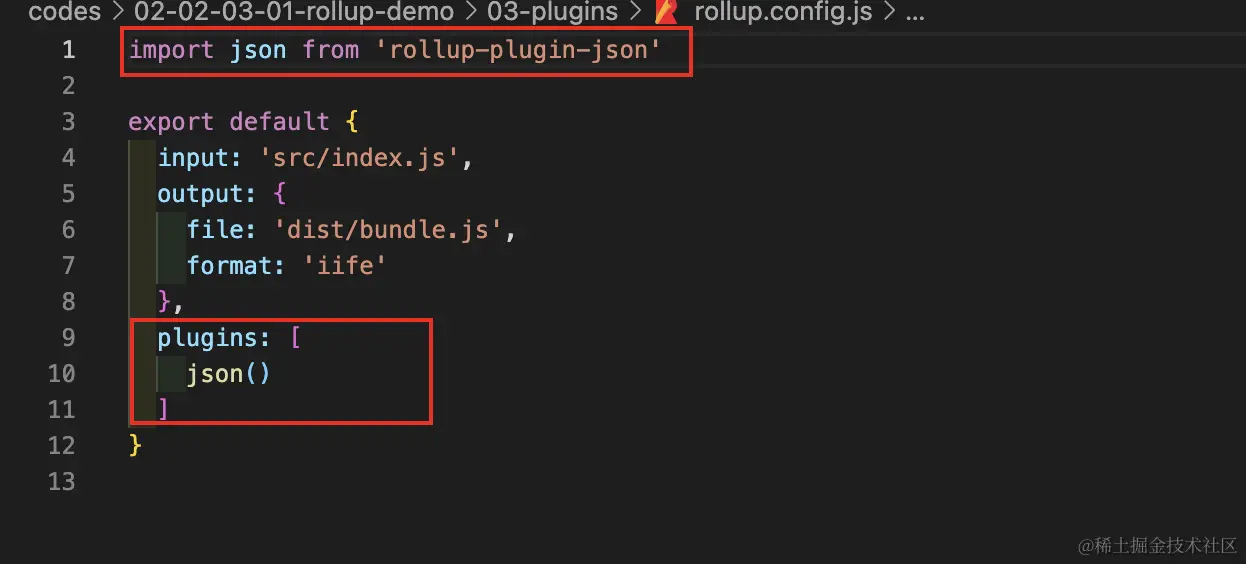The width and height of the screenshot is (1246, 564).
Task: Place cursor on export default keyword
Action: pos(229,122)
